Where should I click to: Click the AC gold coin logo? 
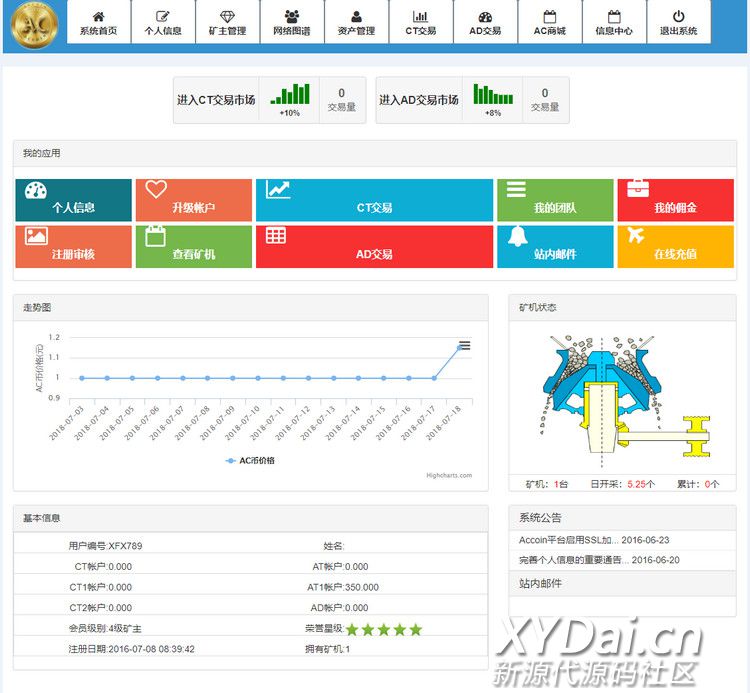[34, 24]
